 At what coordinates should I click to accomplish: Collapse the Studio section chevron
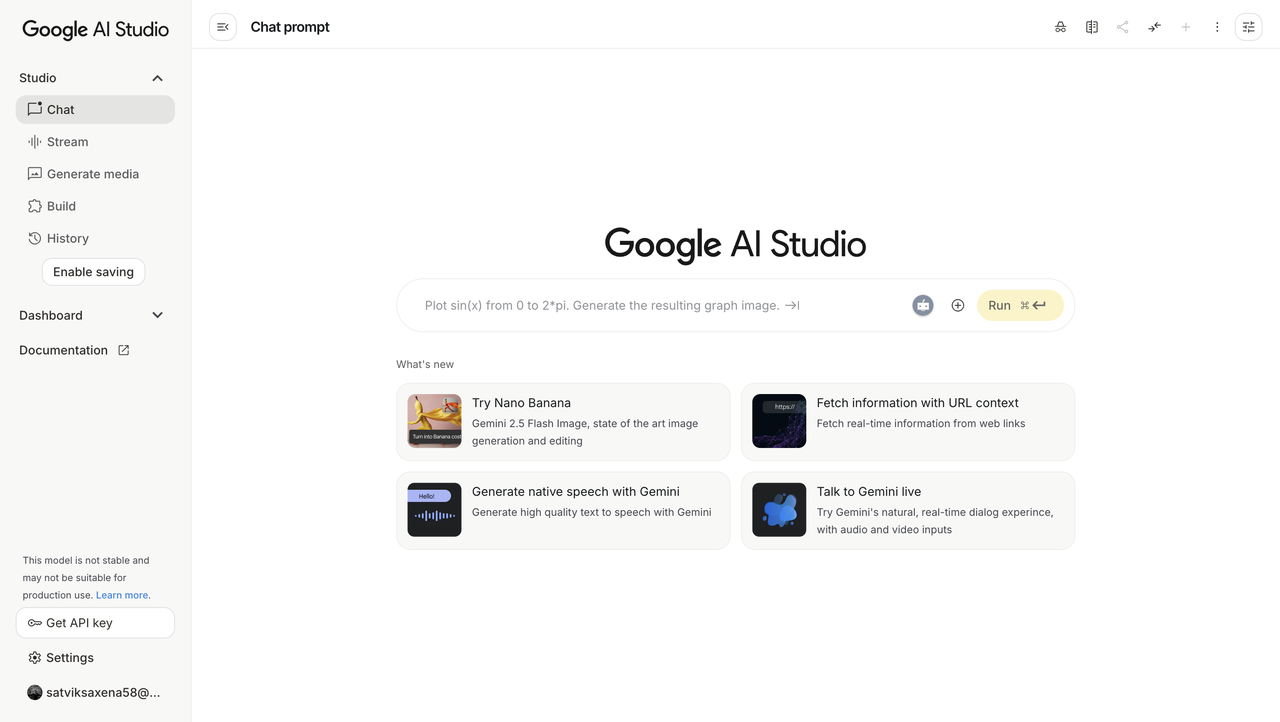tap(157, 78)
